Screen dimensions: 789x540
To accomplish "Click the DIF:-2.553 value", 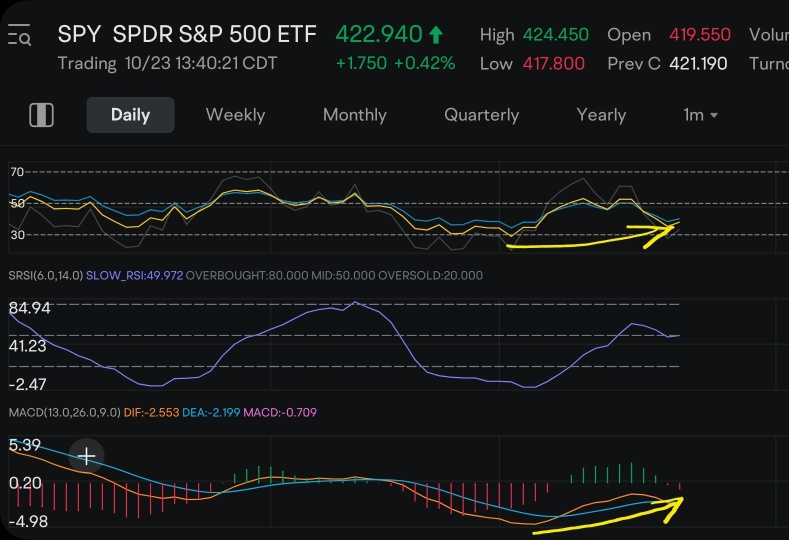I will pyautogui.click(x=151, y=413).
